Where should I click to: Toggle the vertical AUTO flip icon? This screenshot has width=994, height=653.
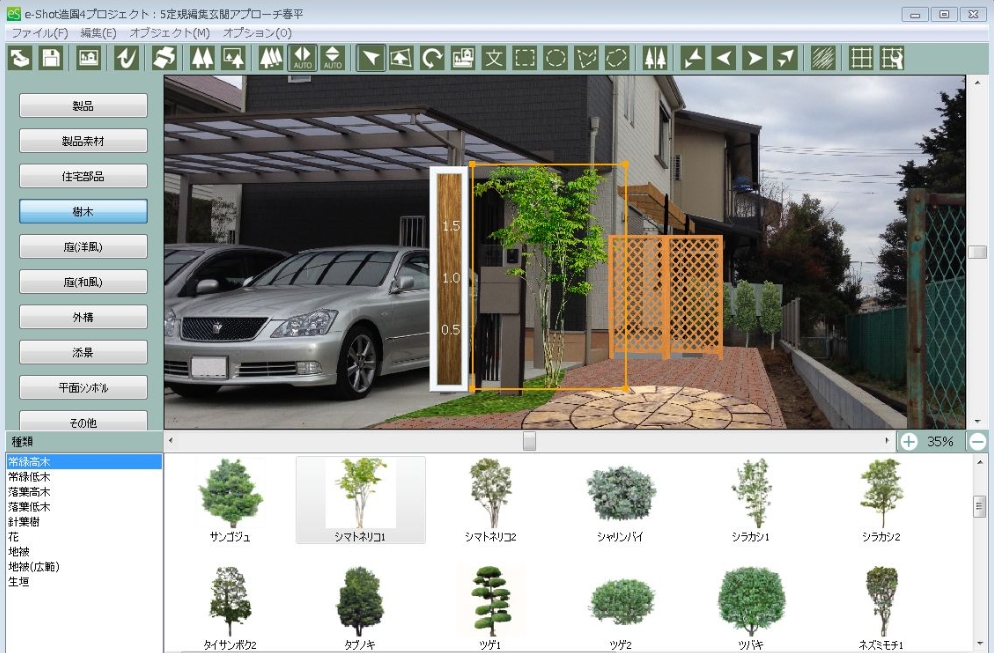(333, 58)
